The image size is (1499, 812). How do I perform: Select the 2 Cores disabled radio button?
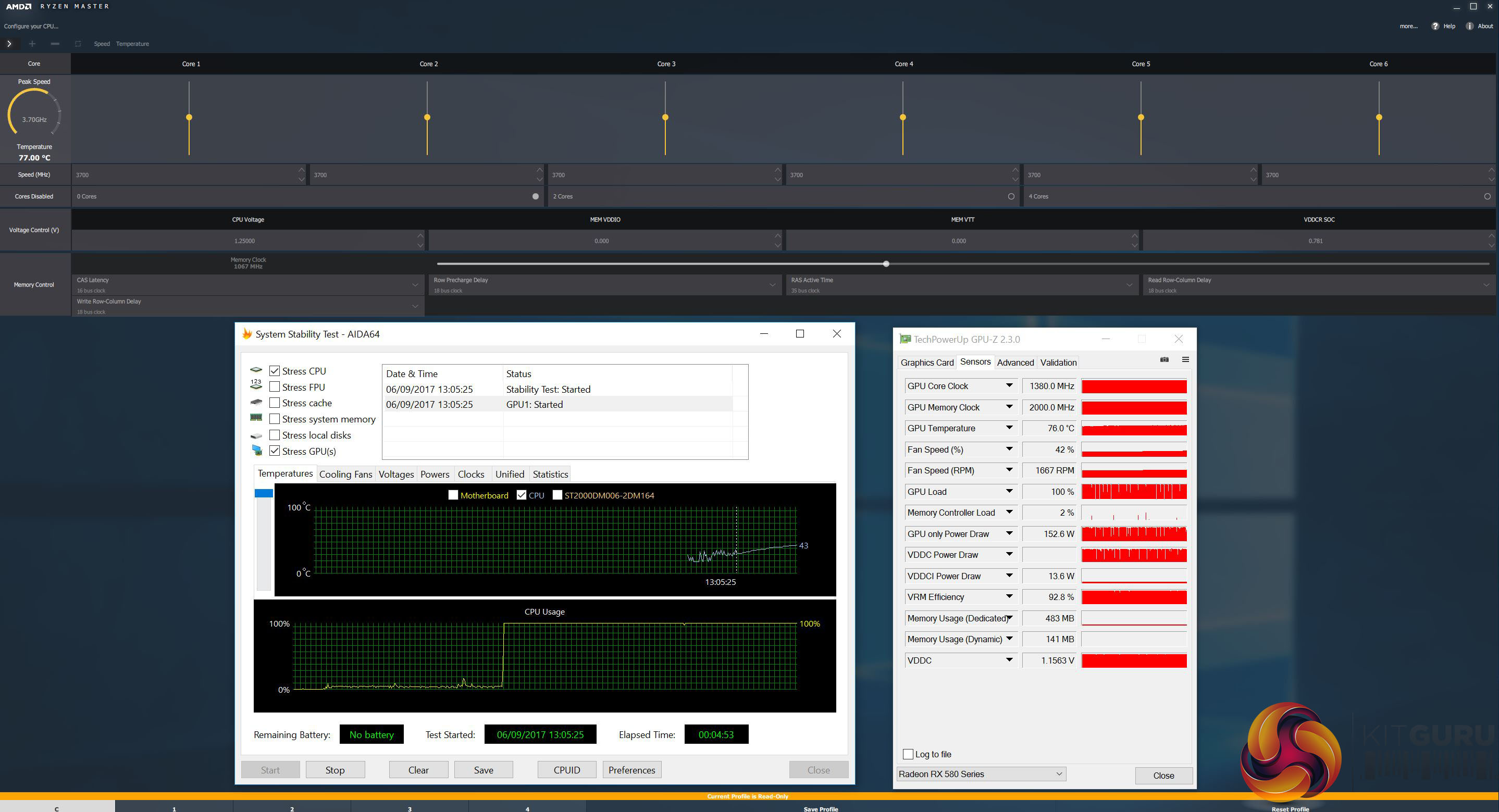1011,196
